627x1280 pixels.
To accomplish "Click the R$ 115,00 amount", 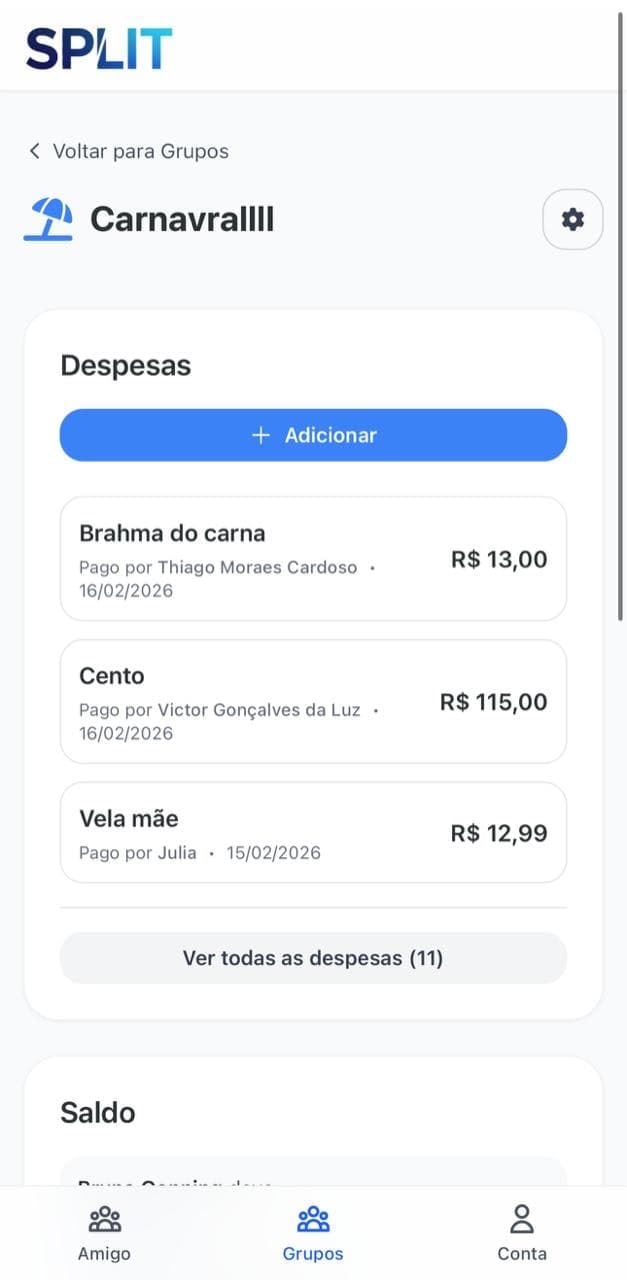I will pyautogui.click(x=493, y=702).
